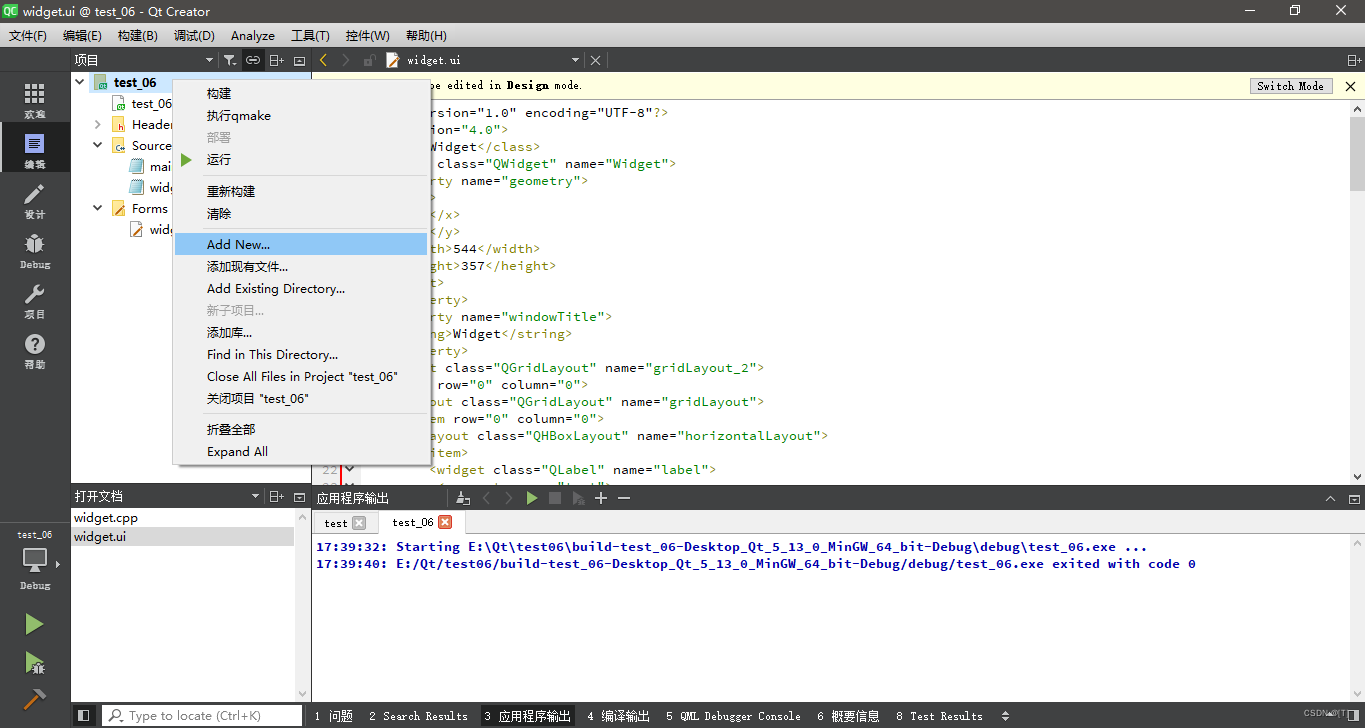1365x728 pixels.
Task: Split the editor at top right
Action: (1354, 60)
